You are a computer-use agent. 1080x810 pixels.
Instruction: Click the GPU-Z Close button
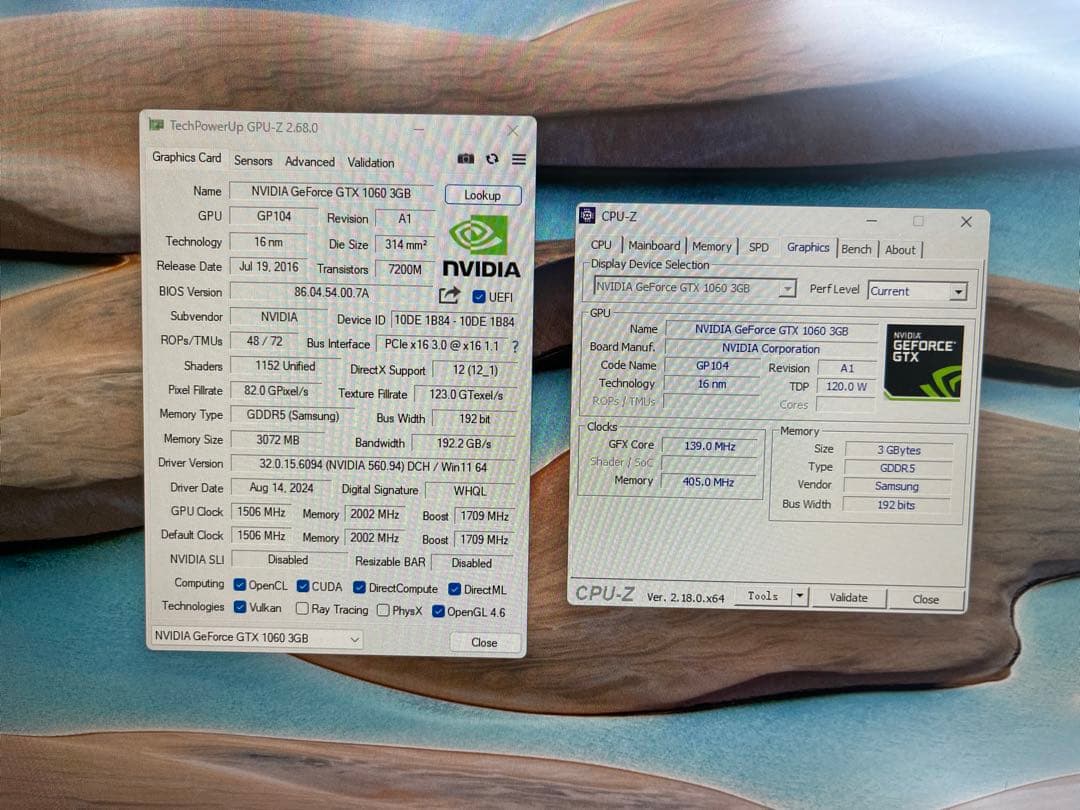[x=484, y=642]
